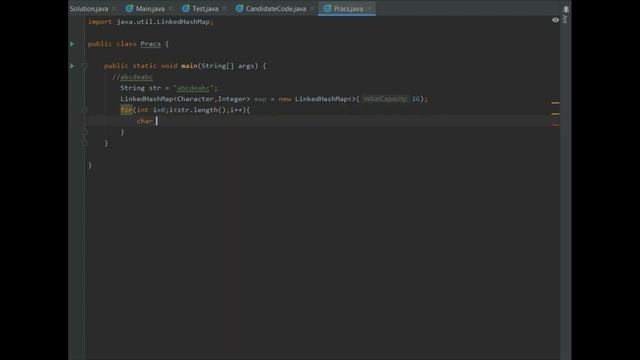Click the active Pracs.java tab
Image resolution: width=640 pixels, height=360 pixels.
348,9
